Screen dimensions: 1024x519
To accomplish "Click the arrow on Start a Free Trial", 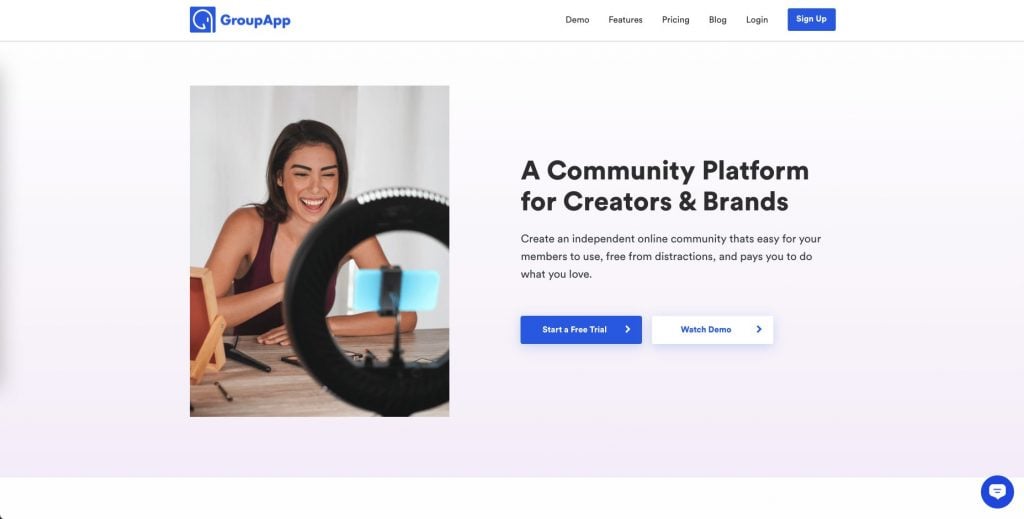I will 628,330.
